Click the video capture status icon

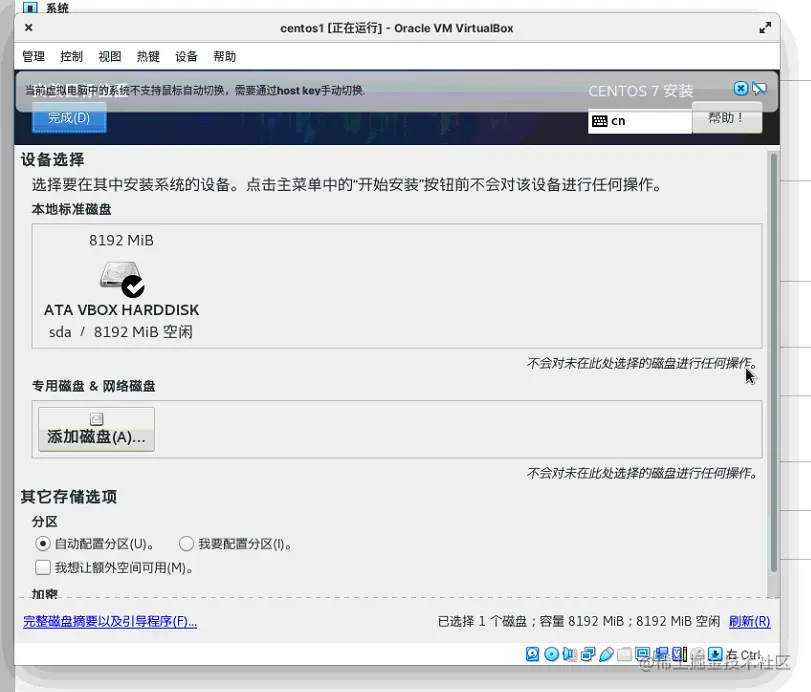[x=661, y=654]
